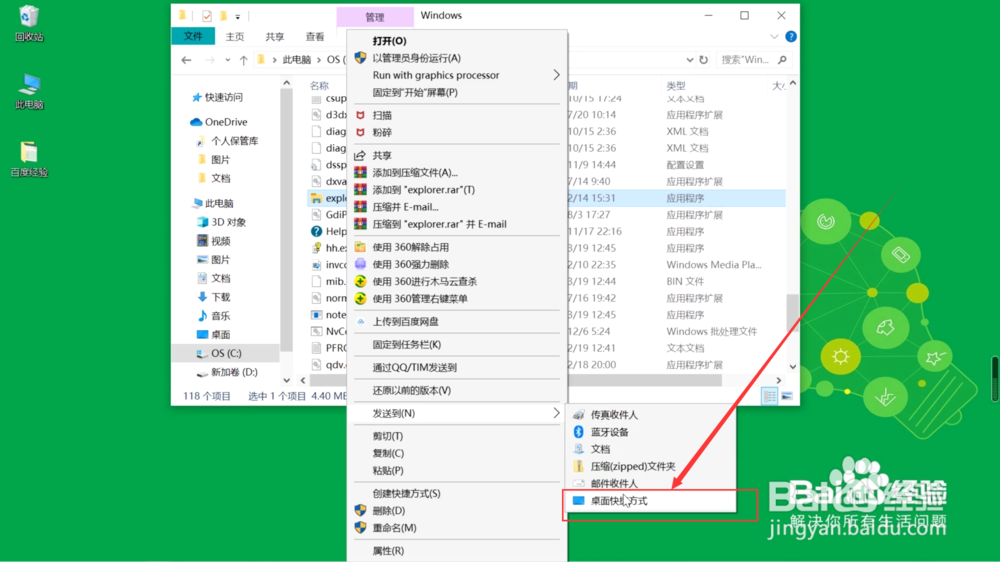The width and height of the screenshot is (1000, 562).
Task: Click 打开(O) in context menu
Action: pyautogui.click(x=457, y=41)
